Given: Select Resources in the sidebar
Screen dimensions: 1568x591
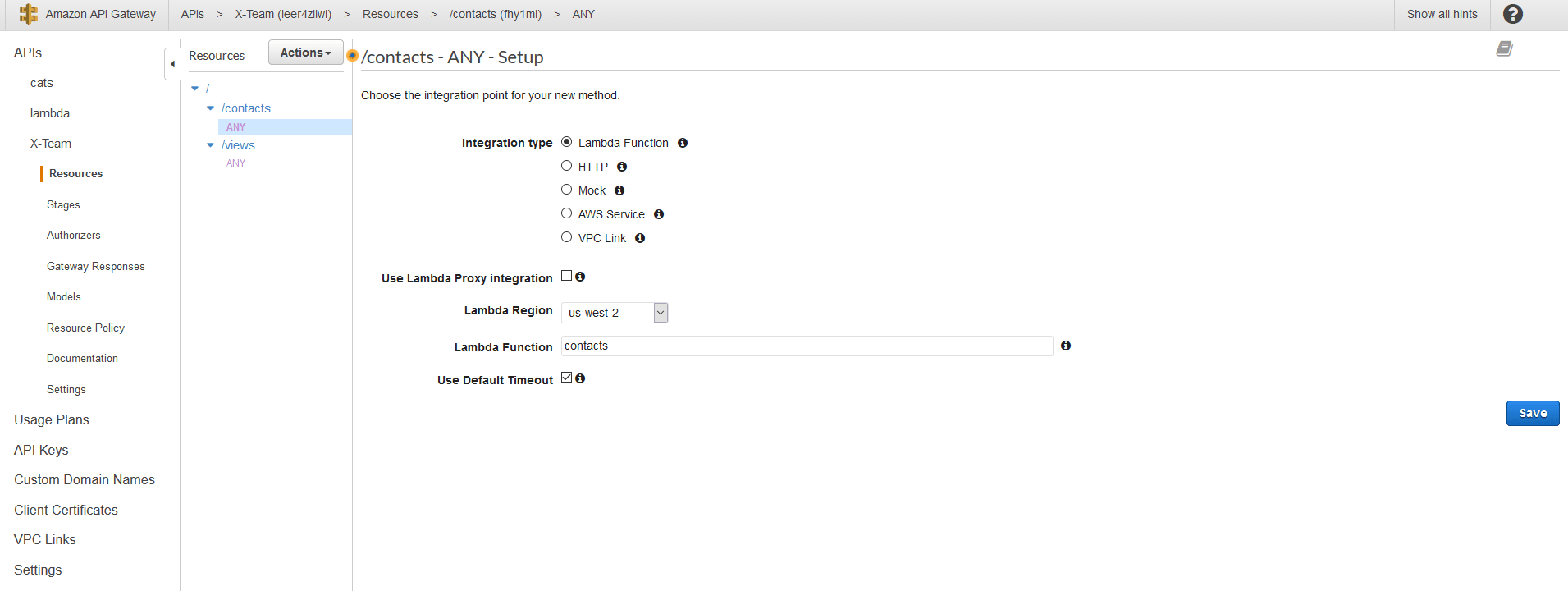Looking at the screenshot, I should click(x=75, y=174).
